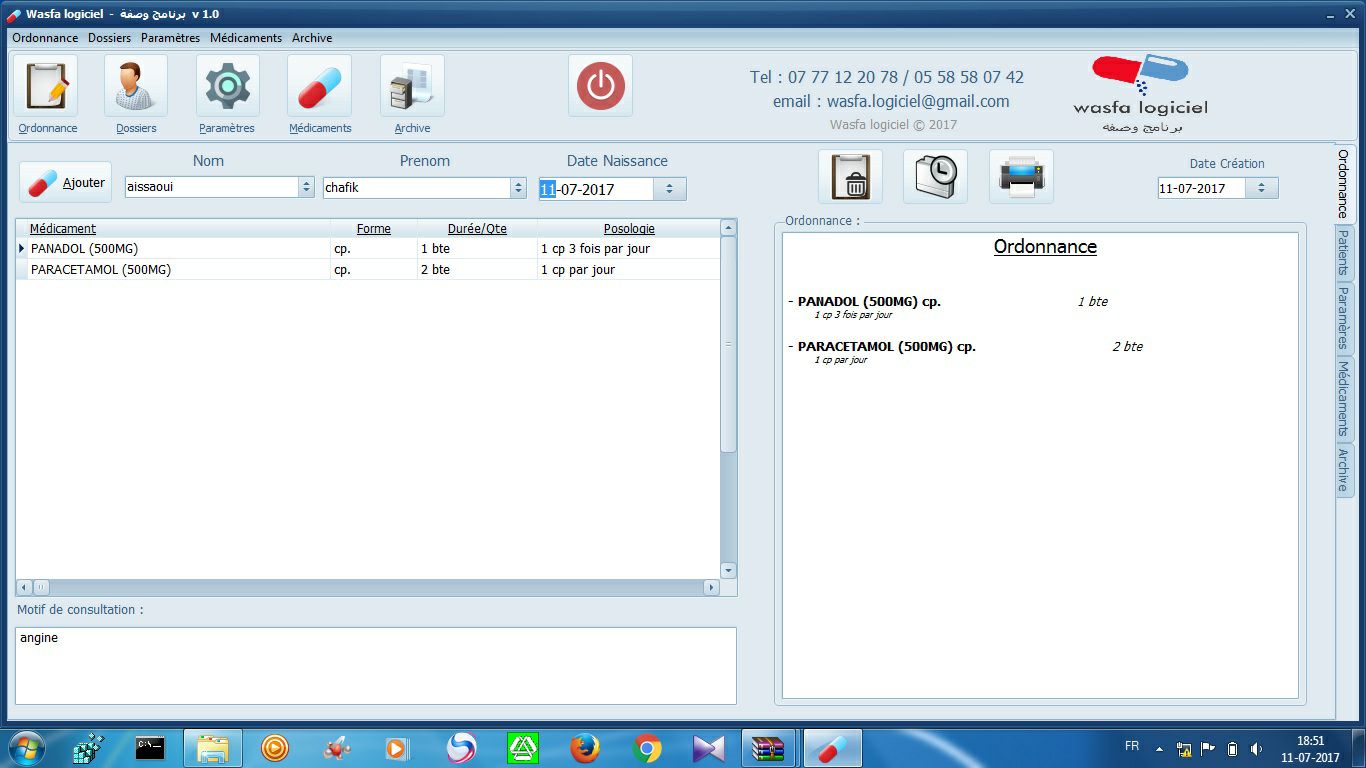Screen dimensions: 1366x768
Task: Open the Paramètres menu
Action: click(170, 38)
